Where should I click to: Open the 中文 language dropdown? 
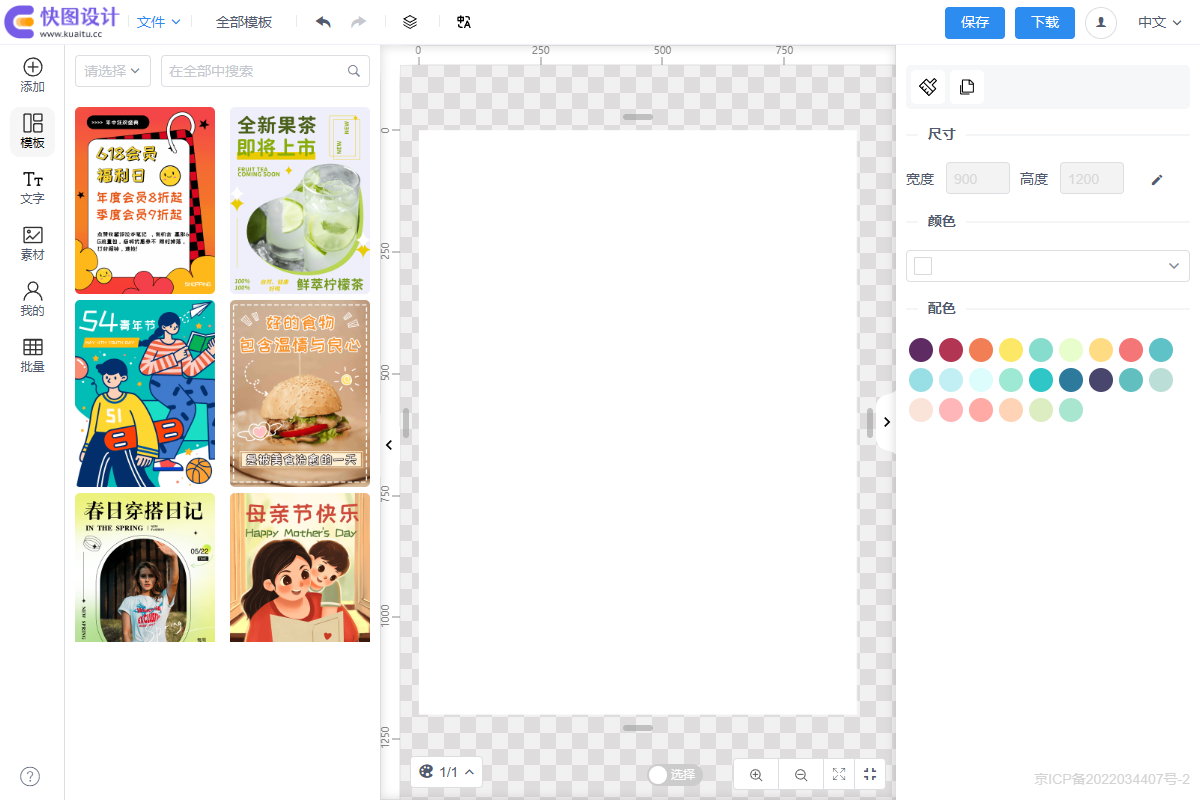1159,22
